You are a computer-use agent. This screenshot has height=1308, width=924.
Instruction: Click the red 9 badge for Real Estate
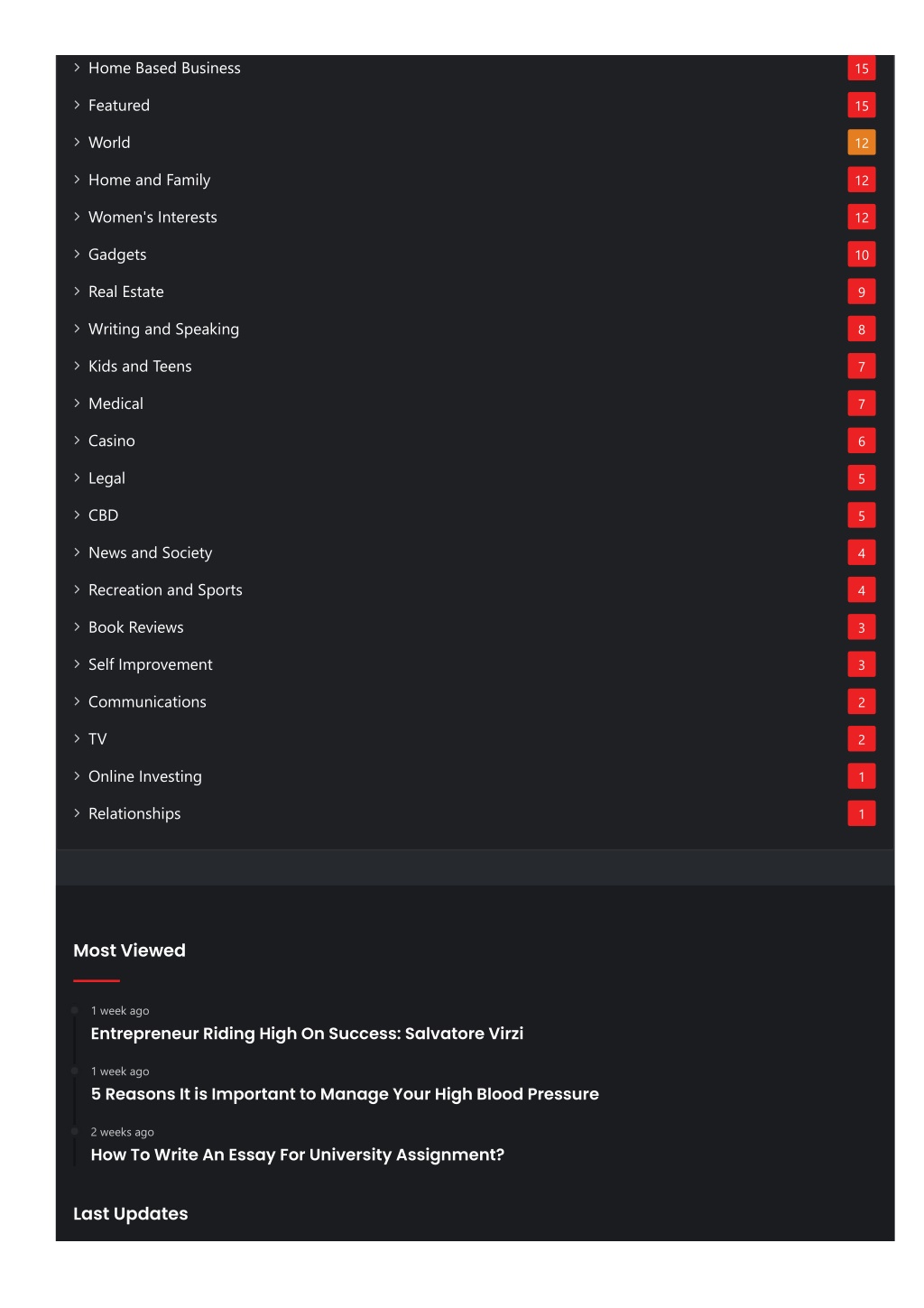tap(862, 292)
